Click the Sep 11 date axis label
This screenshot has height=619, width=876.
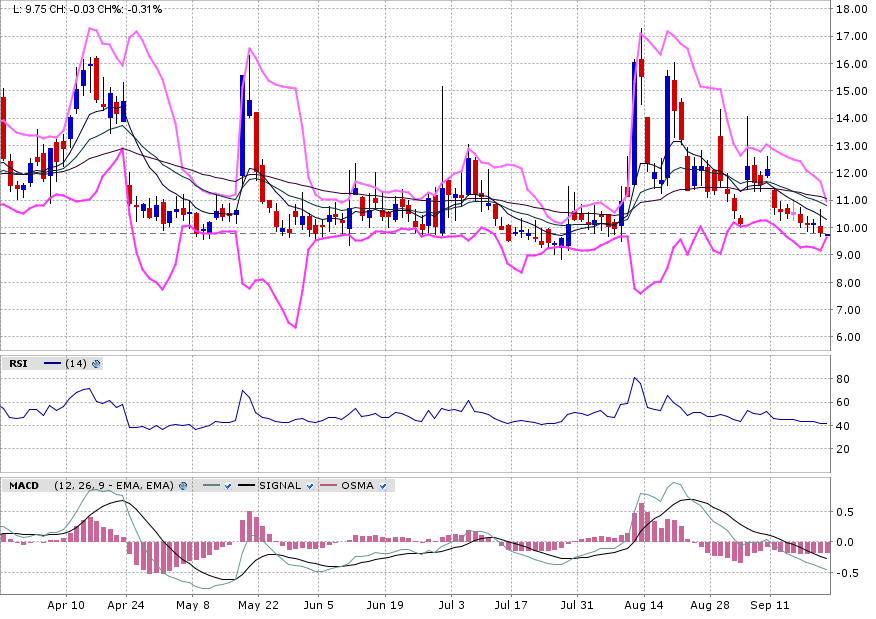(x=768, y=606)
